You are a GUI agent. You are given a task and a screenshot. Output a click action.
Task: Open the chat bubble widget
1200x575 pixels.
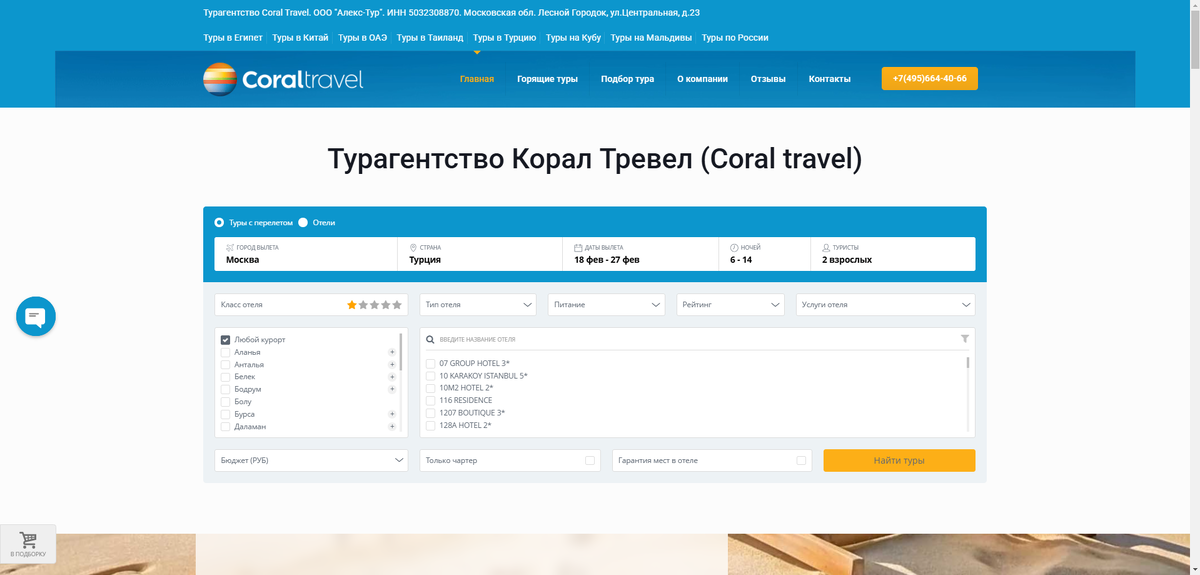pyautogui.click(x=36, y=317)
